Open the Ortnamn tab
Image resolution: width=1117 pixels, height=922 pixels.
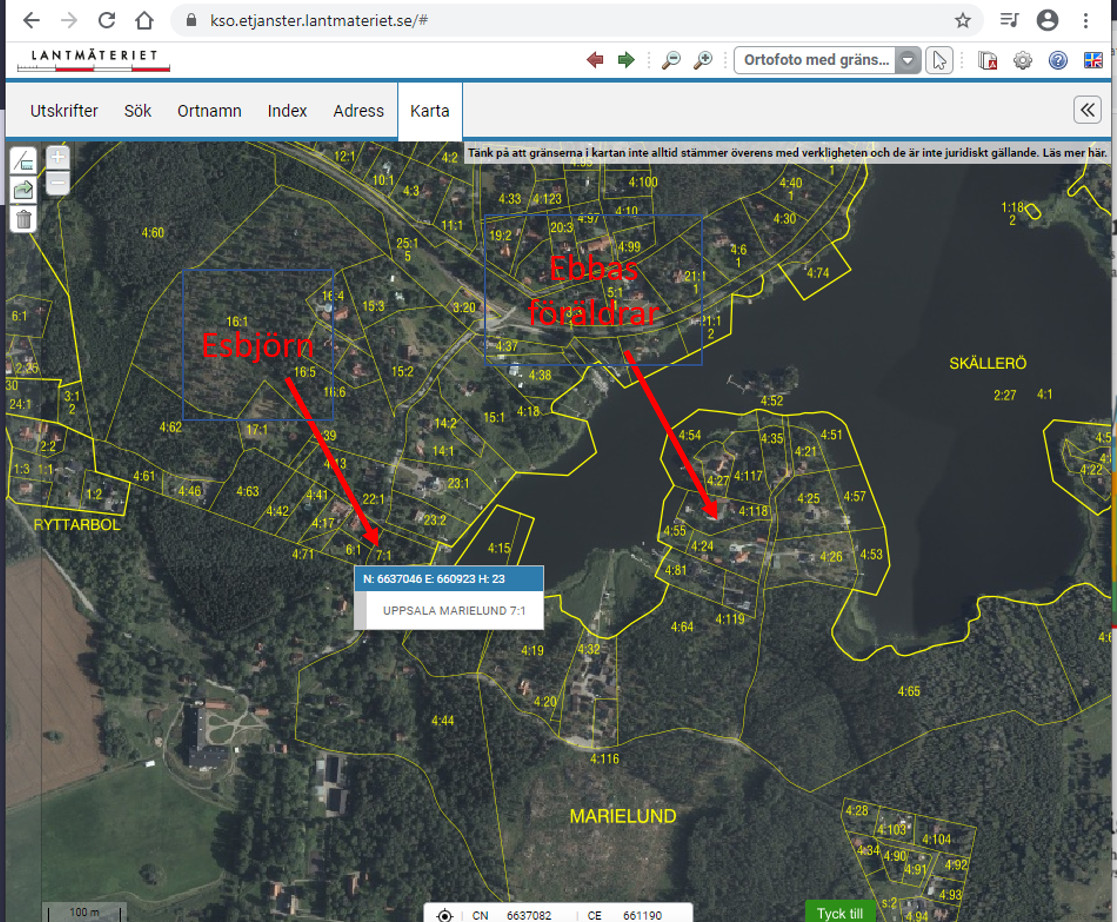pos(209,111)
